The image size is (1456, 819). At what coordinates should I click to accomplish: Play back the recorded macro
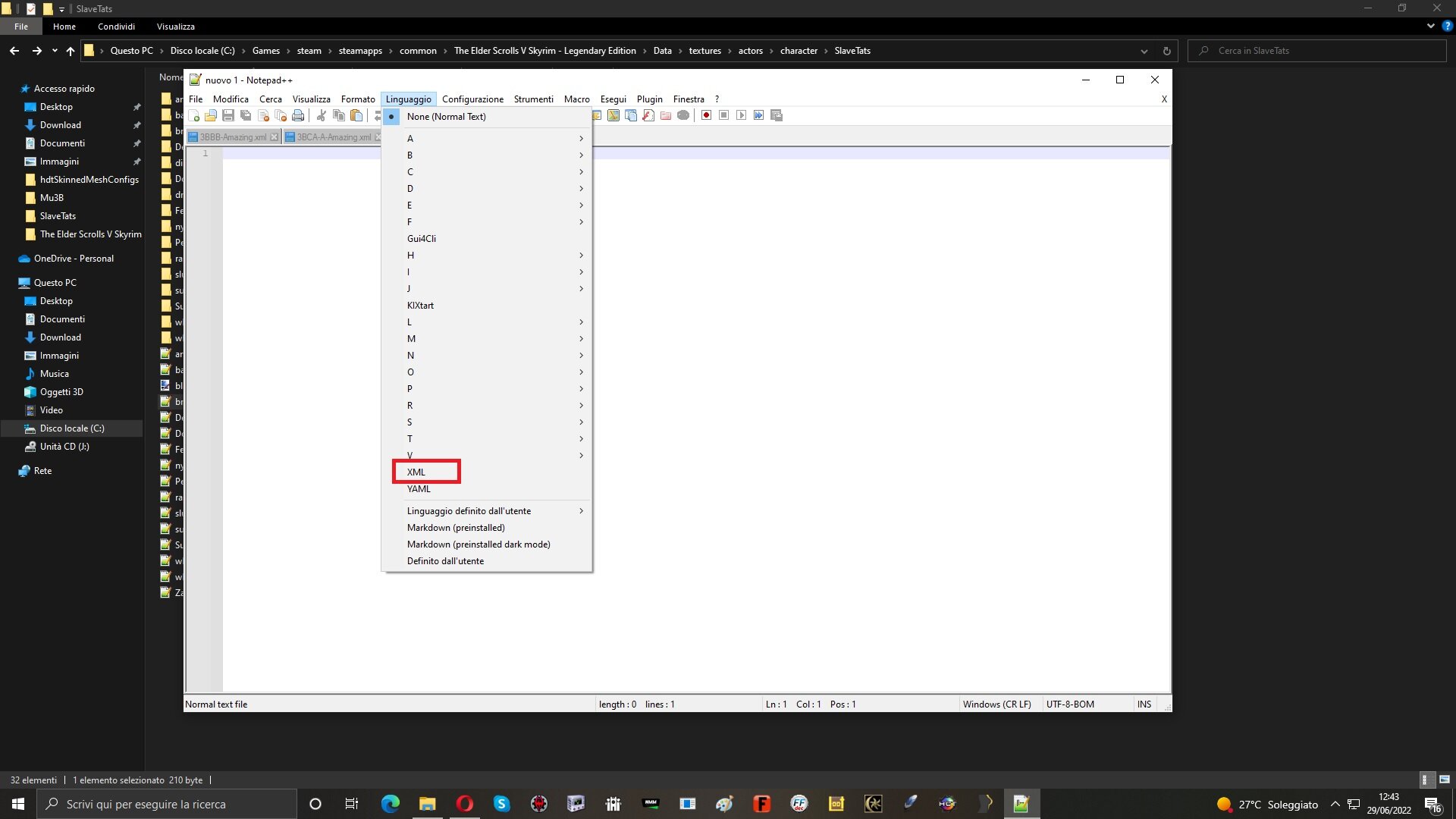point(741,115)
